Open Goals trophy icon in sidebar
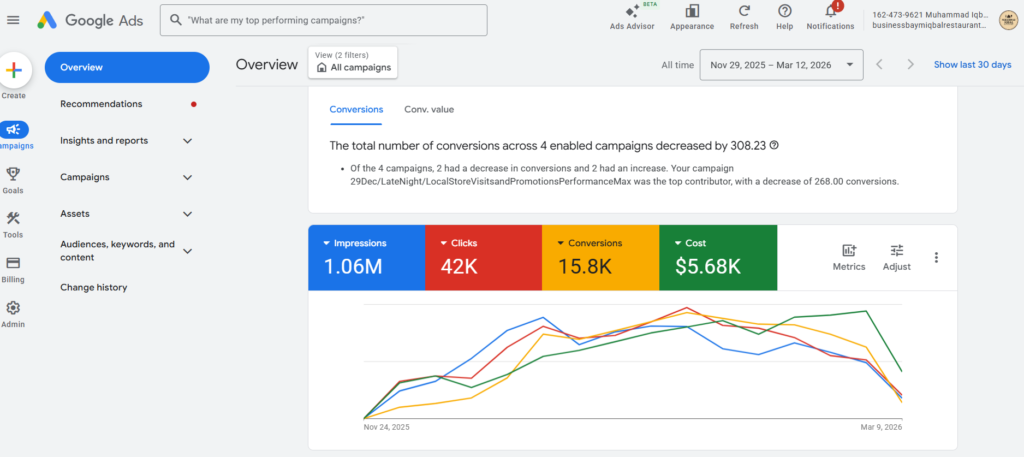The image size is (1024, 457). click(14, 174)
